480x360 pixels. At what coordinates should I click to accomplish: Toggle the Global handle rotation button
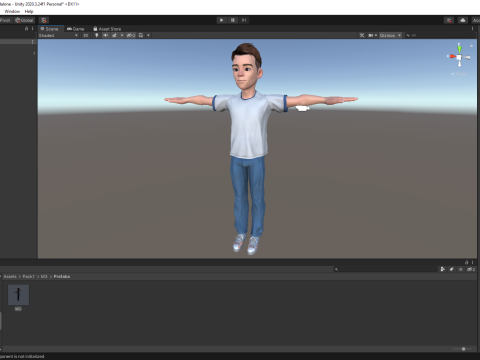[x=24, y=20]
